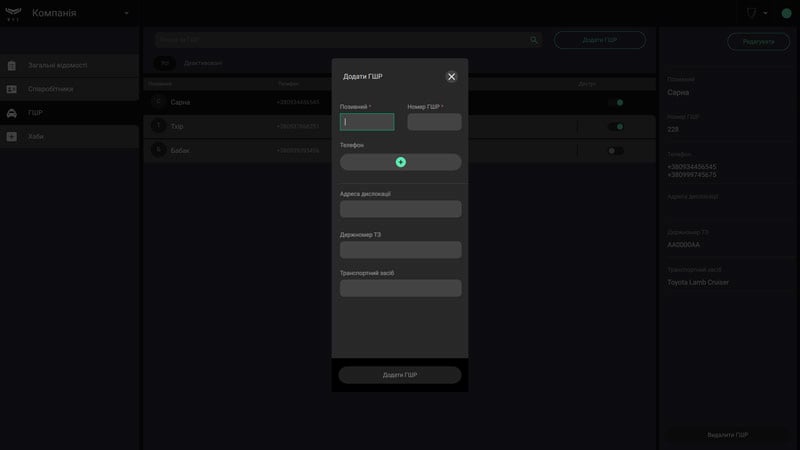Add a phone number with the green plus
The height and width of the screenshot is (450, 800).
[401, 162]
